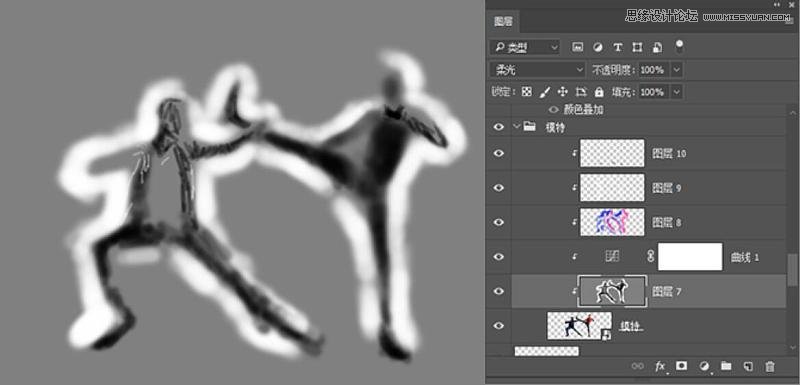Click the 填充 100% value field
Viewport: 800px width, 385px height.
[654, 92]
